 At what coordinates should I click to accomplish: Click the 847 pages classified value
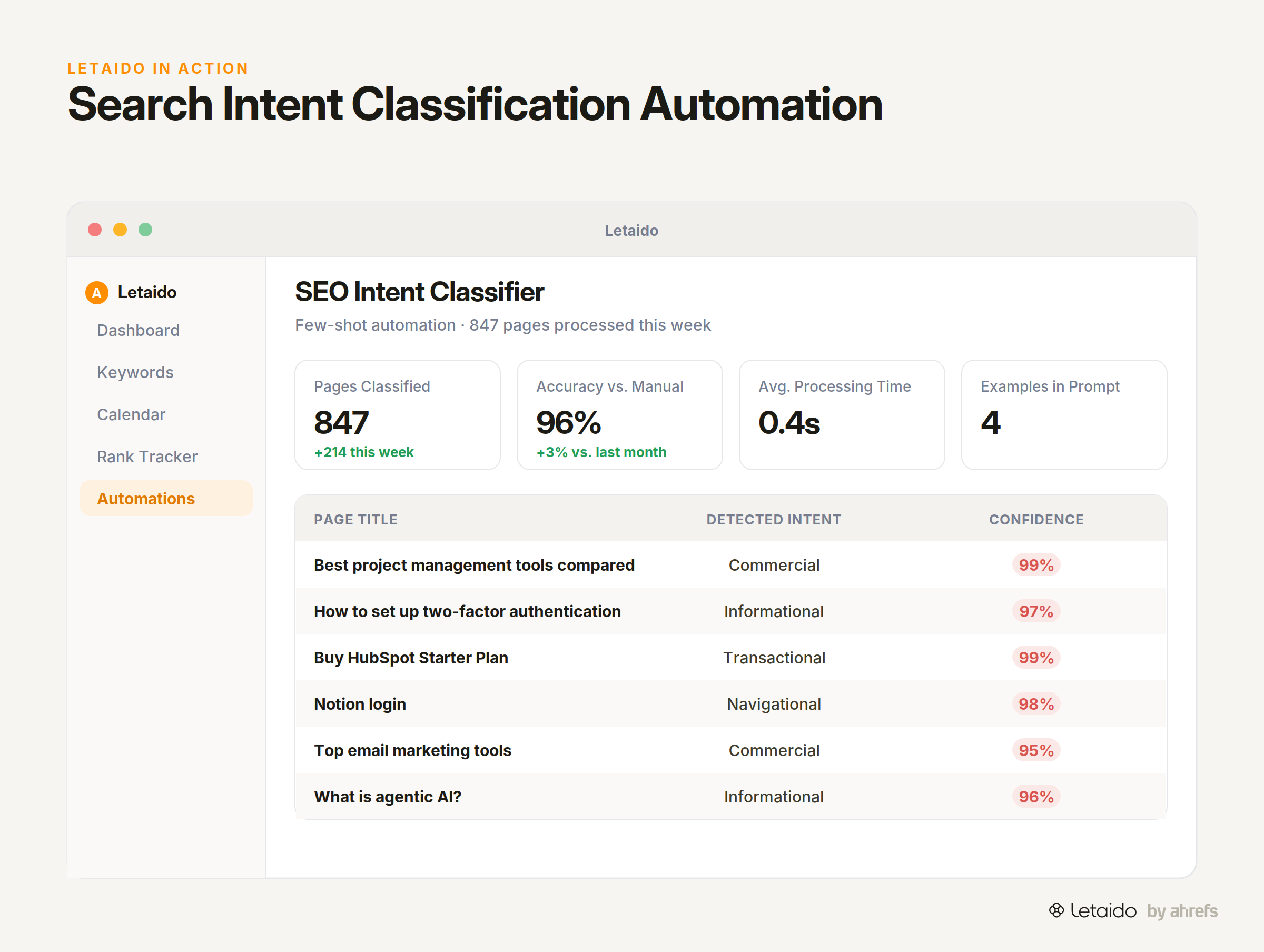pos(341,422)
